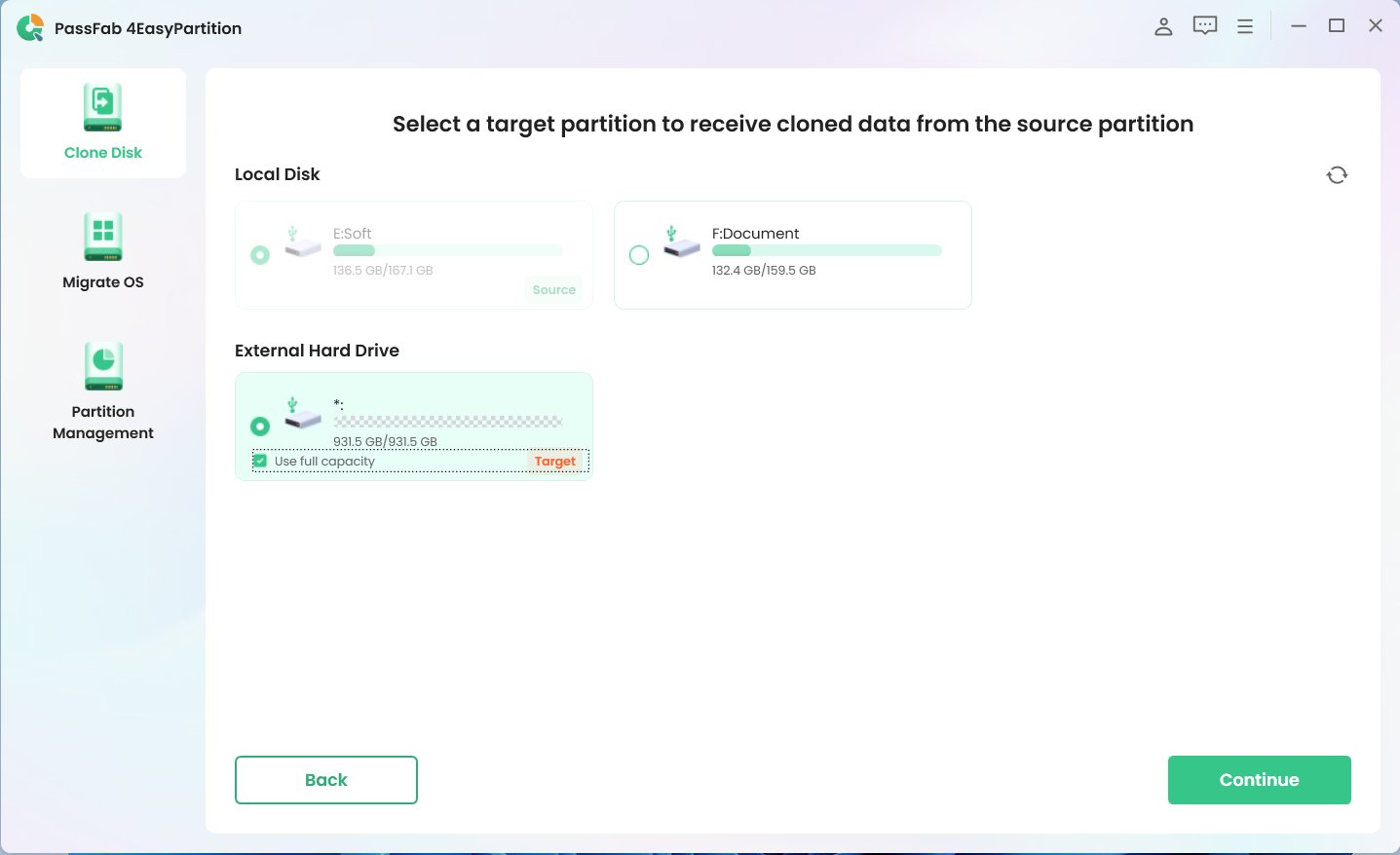
Task: Open the Migrate OS feature icon
Action: click(102, 237)
